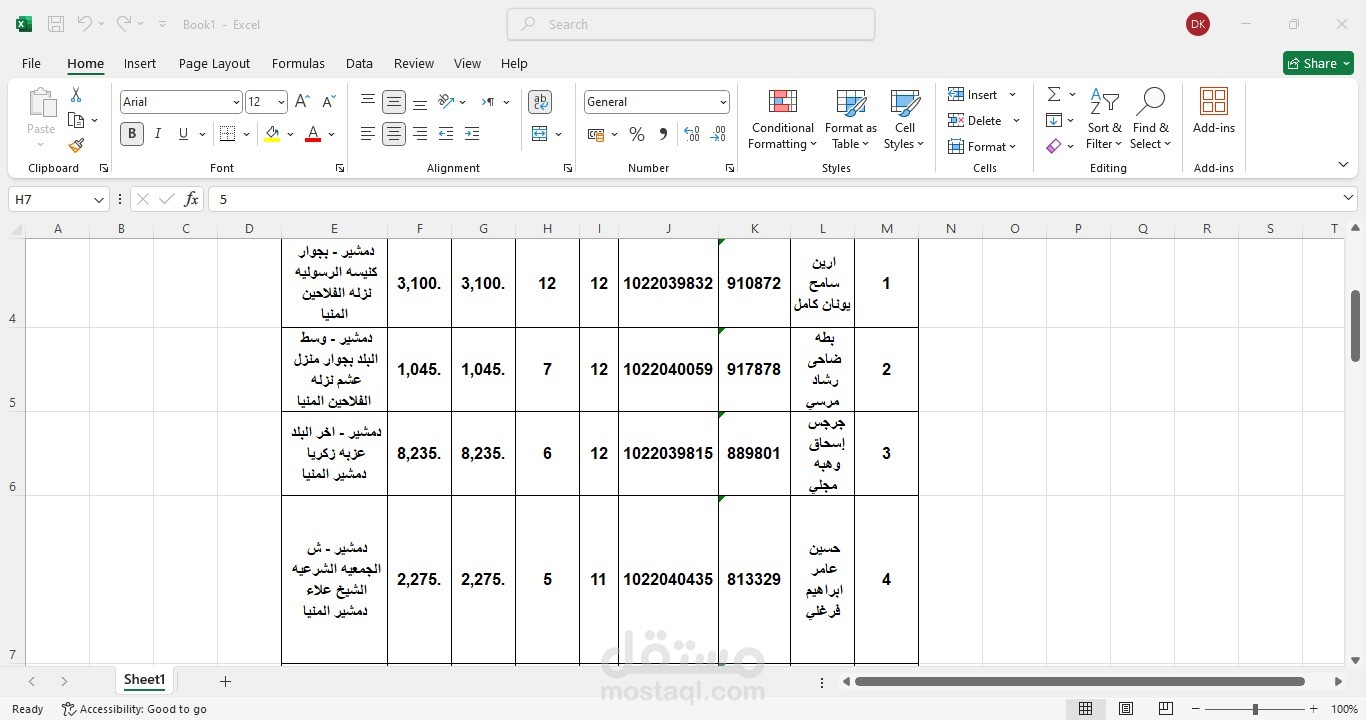The width and height of the screenshot is (1366, 720).
Task: Toggle Align Right
Action: coord(420,134)
